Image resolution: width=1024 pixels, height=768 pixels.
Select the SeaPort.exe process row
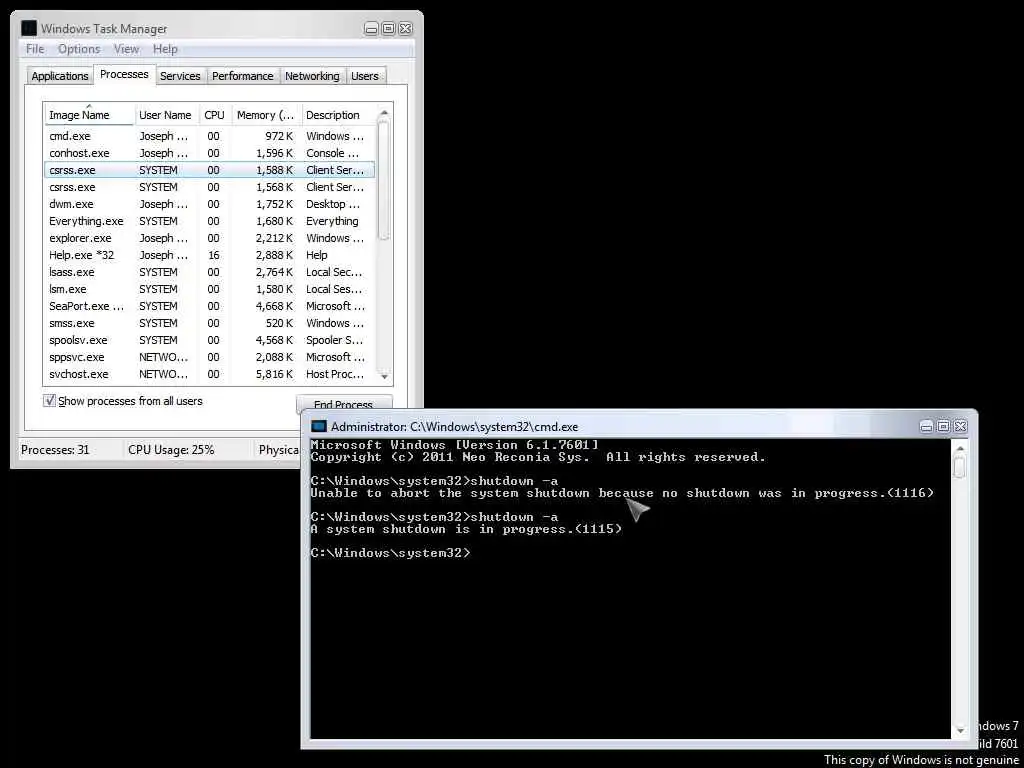click(210, 306)
